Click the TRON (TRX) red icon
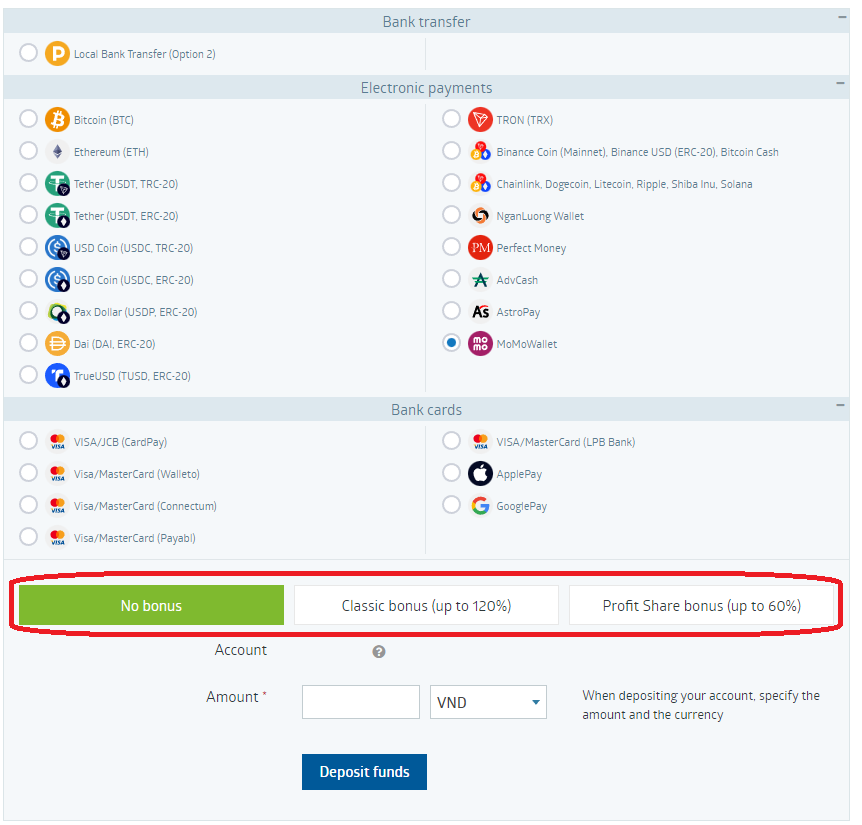 coord(480,120)
